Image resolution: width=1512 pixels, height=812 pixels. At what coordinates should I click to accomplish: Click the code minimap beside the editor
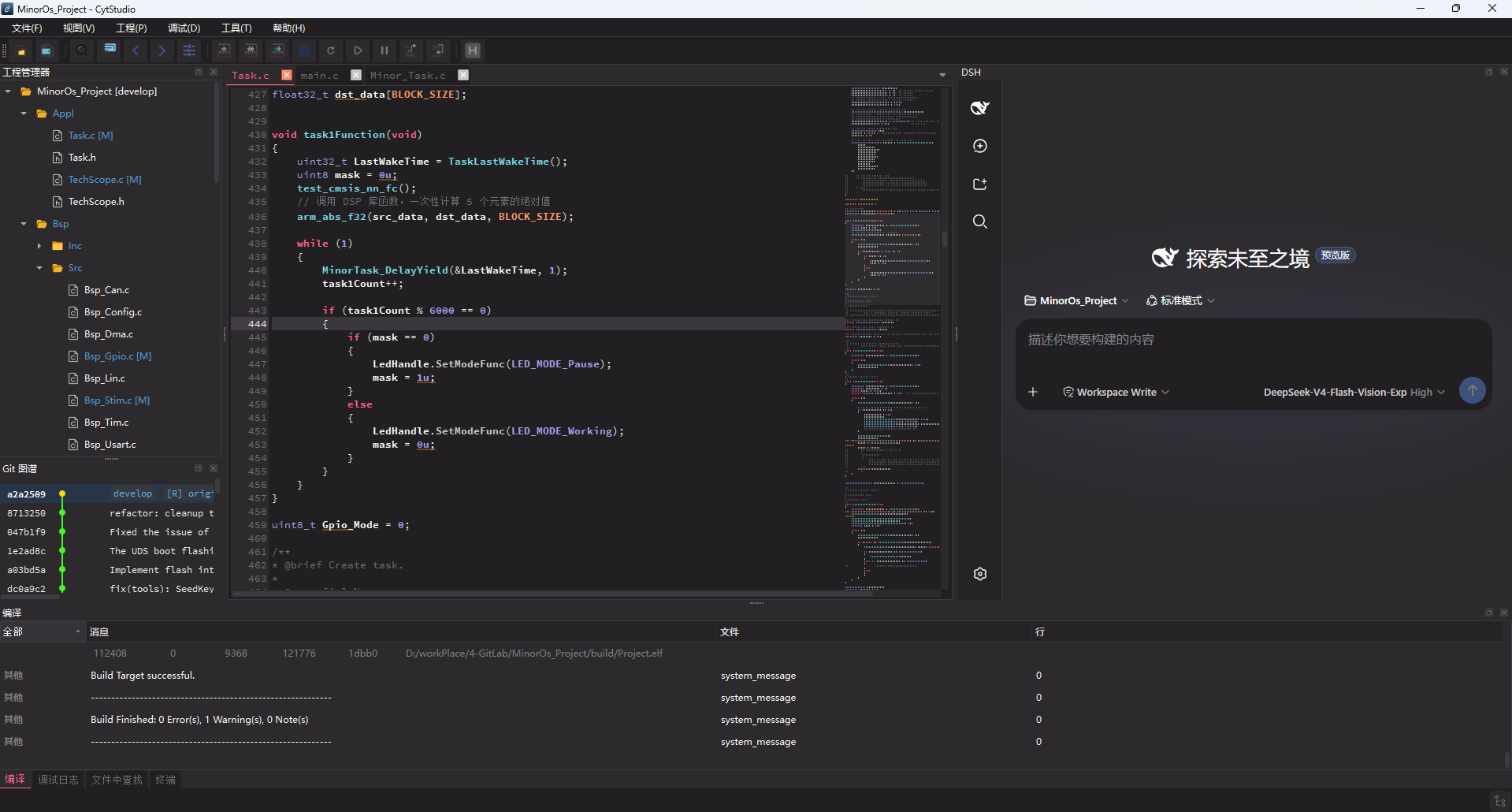point(893,337)
